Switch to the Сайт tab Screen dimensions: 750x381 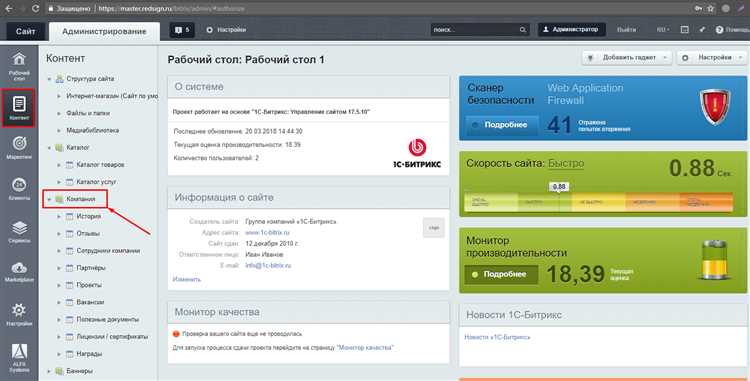(x=25, y=31)
